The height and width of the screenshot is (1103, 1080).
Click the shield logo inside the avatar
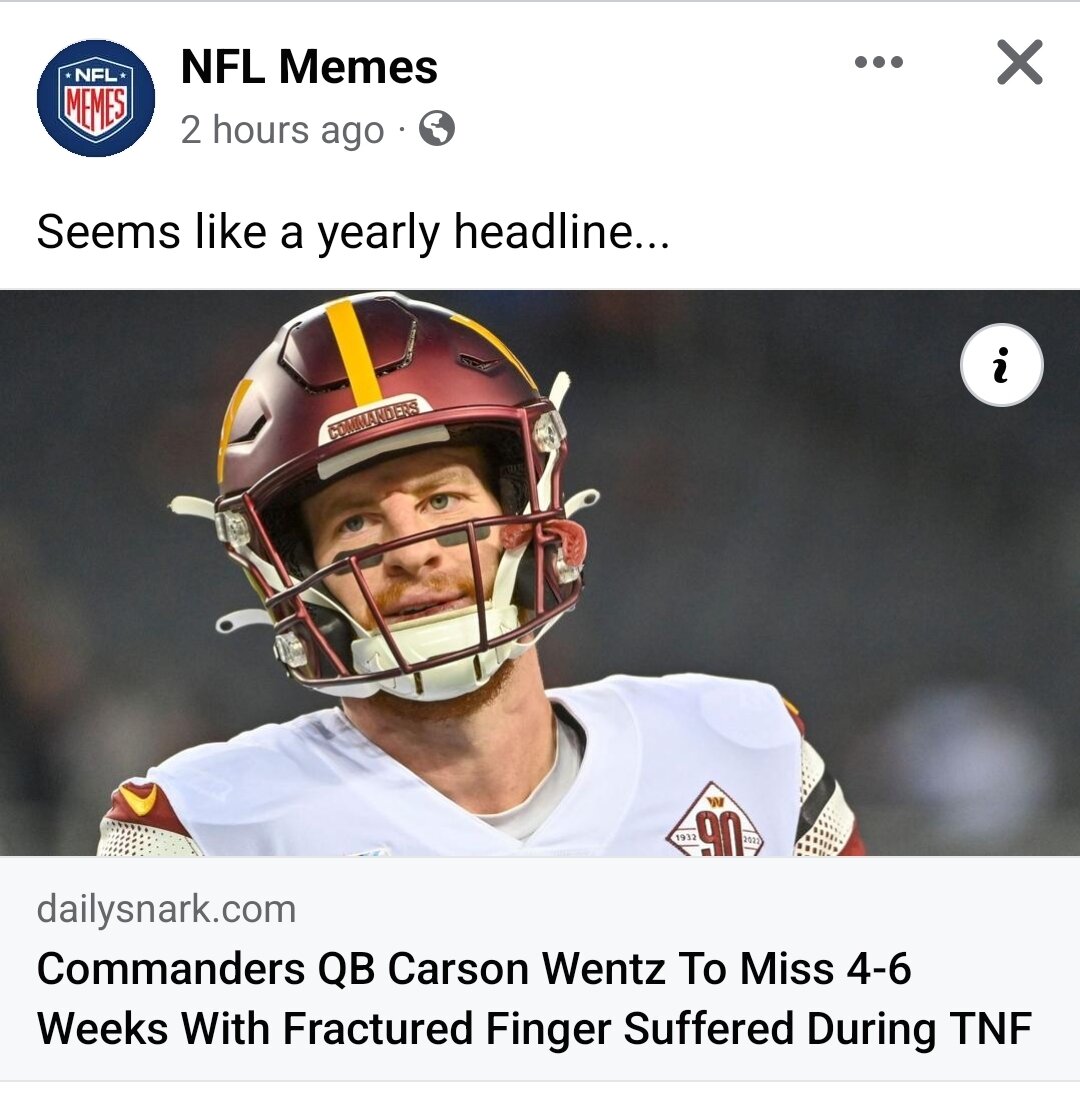96,98
